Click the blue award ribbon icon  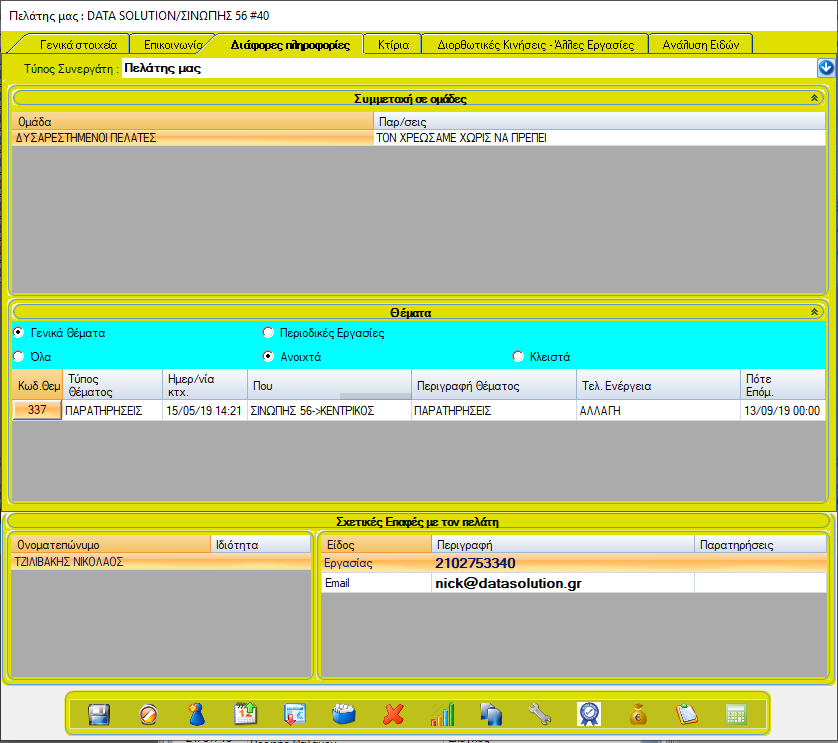[x=589, y=714]
